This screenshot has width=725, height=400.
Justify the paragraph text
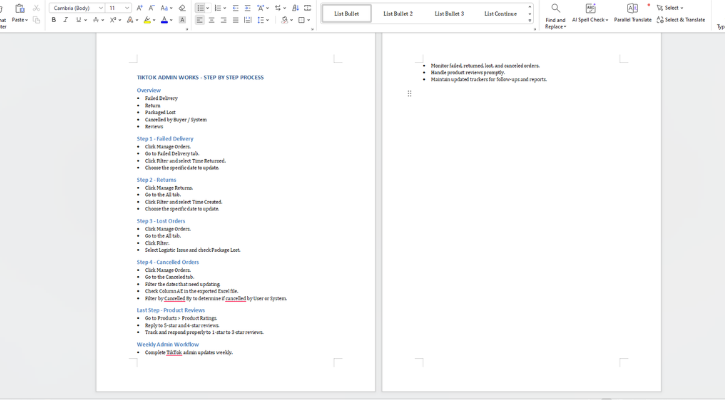coord(235,20)
